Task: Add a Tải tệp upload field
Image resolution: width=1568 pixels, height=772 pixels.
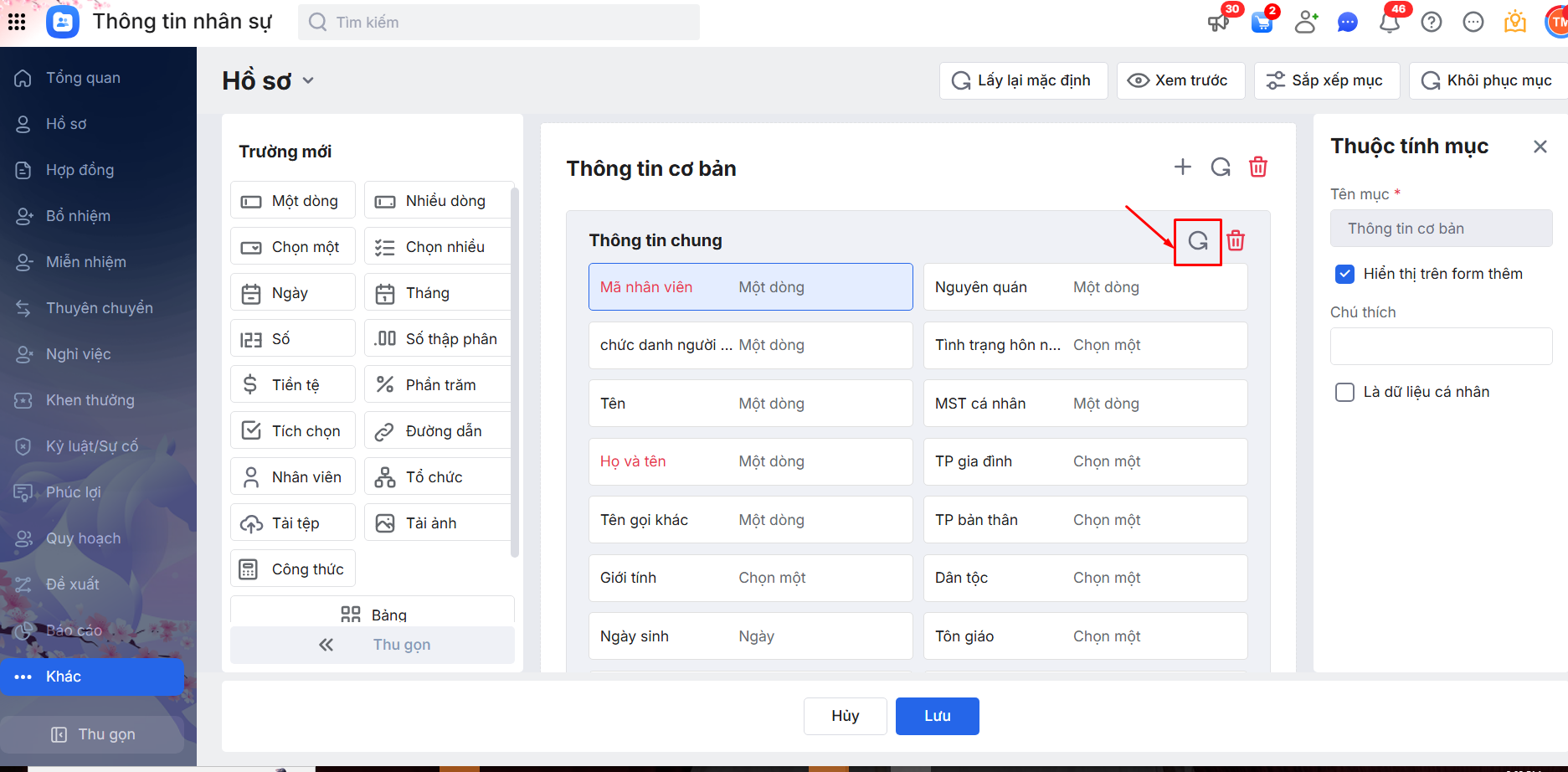Action: [x=293, y=523]
